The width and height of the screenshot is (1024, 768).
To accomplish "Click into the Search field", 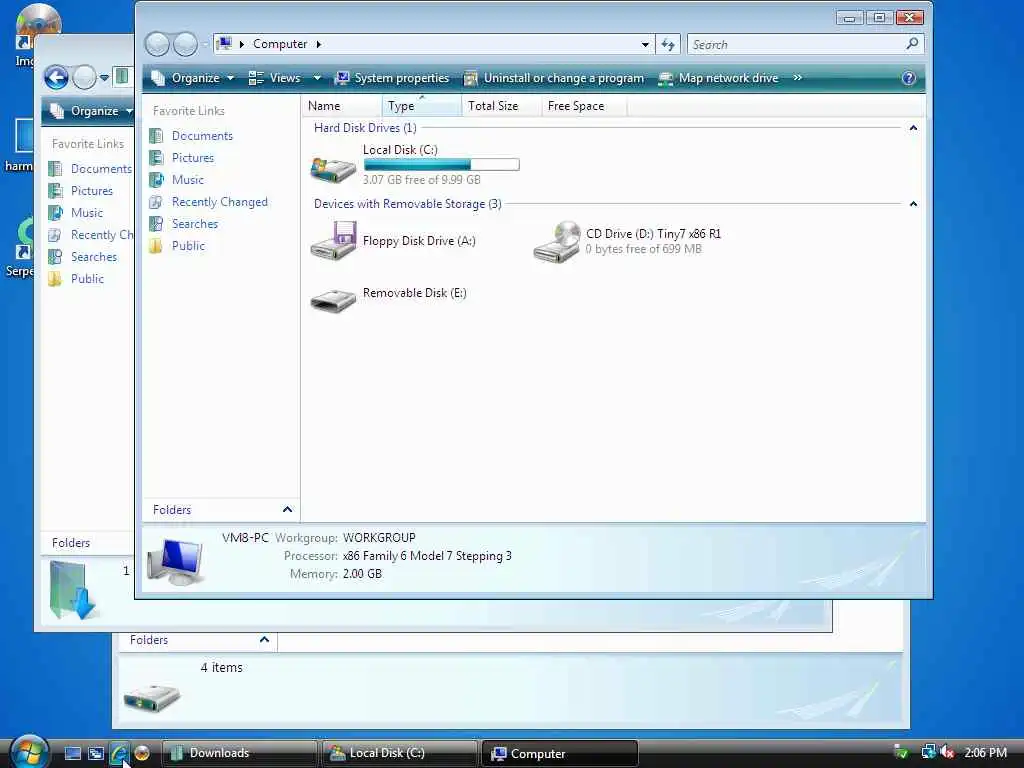I will (x=797, y=44).
